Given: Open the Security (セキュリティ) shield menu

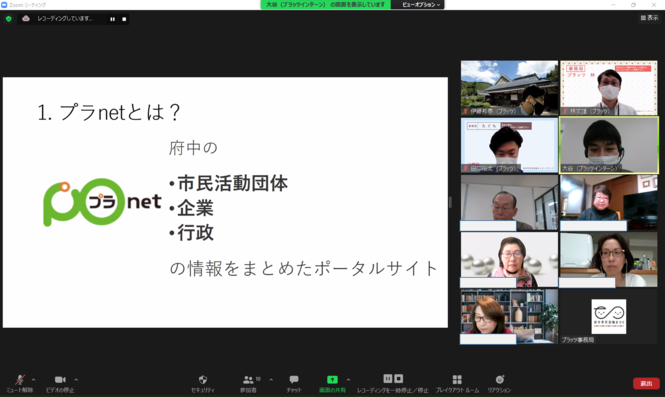Looking at the screenshot, I should point(203,383).
